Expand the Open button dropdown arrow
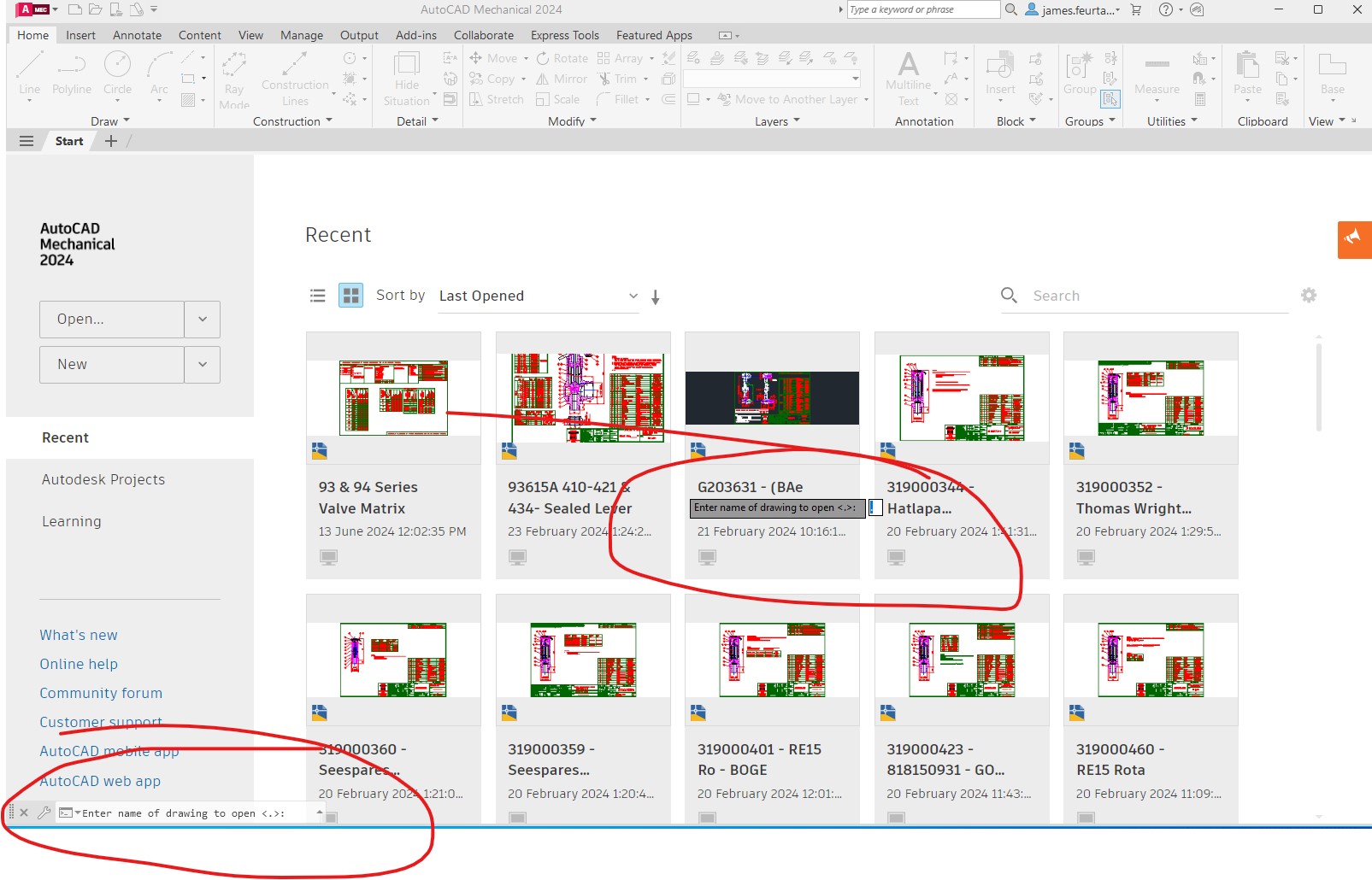1372x880 pixels. coord(203,319)
